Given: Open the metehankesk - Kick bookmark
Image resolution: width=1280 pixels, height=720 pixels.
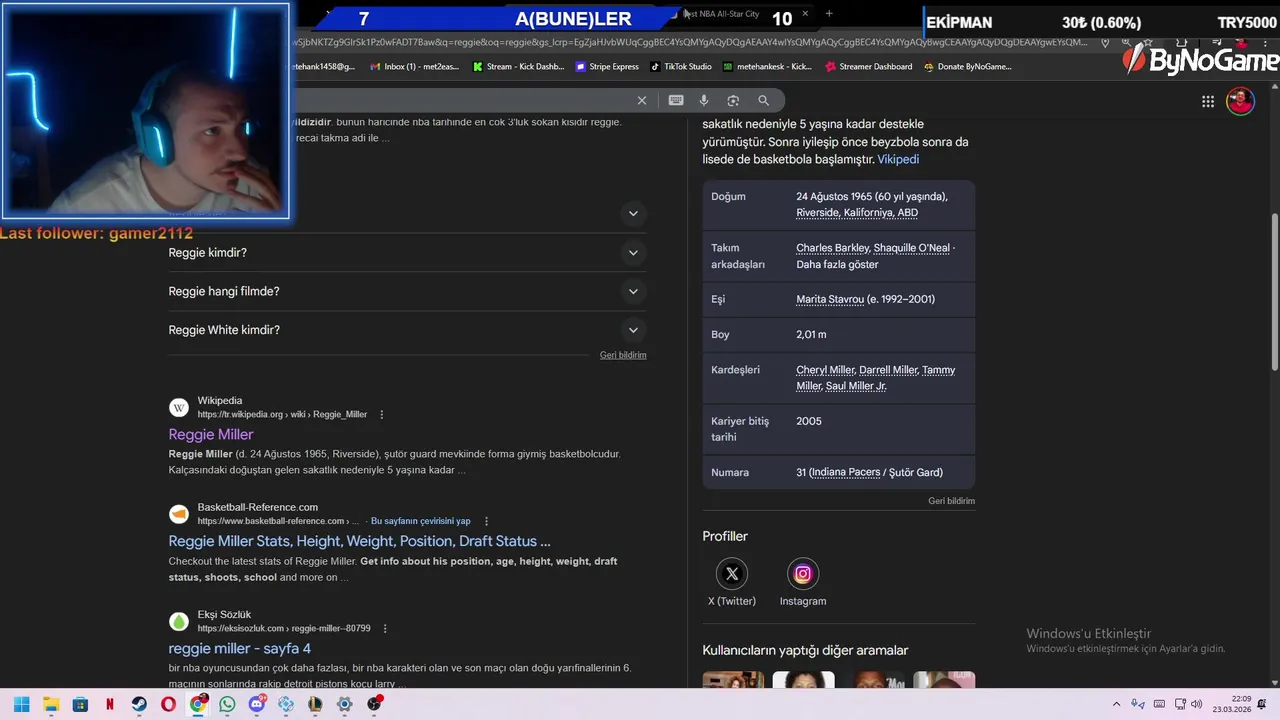Looking at the screenshot, I should click(767, 67).
